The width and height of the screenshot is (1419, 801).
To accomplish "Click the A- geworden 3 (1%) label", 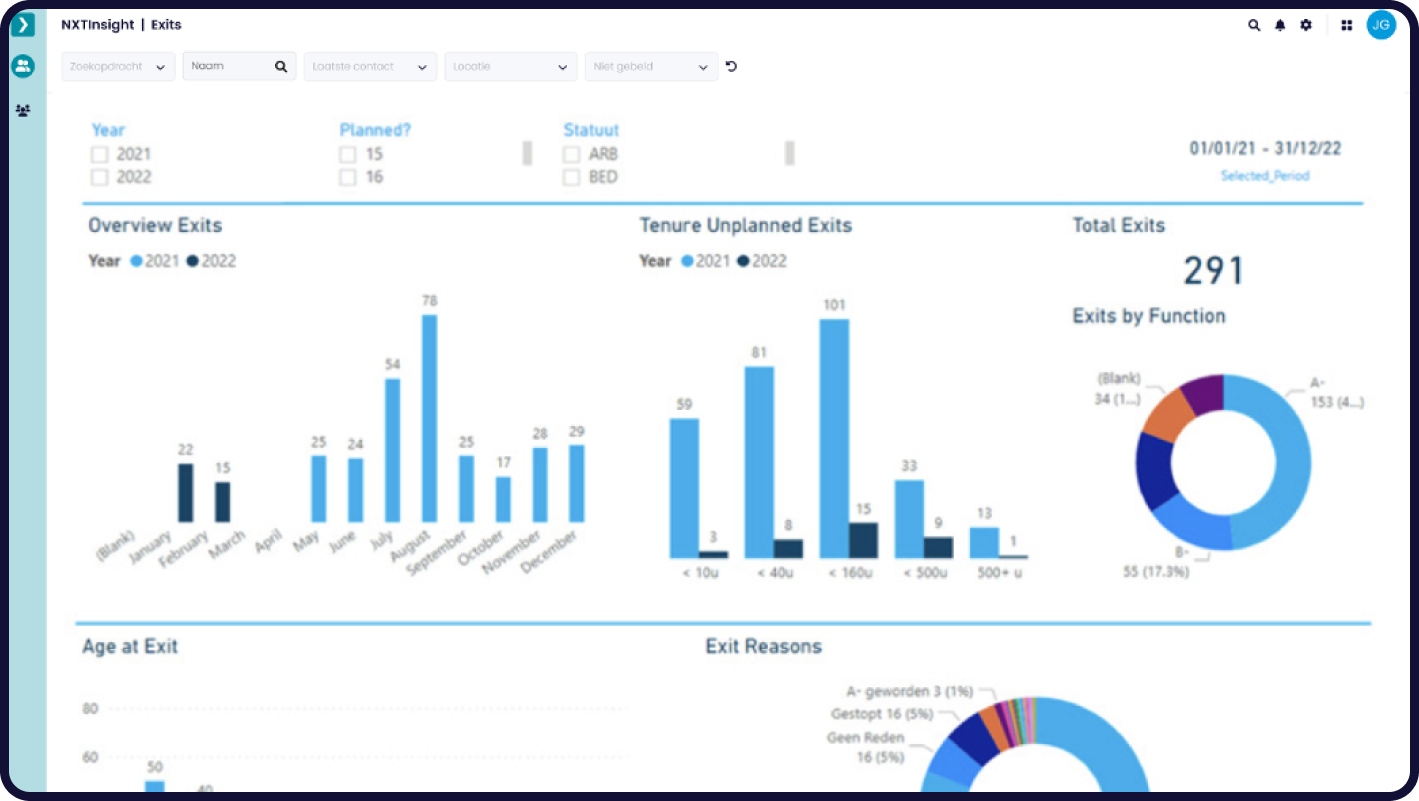I will tap(910, 692).
